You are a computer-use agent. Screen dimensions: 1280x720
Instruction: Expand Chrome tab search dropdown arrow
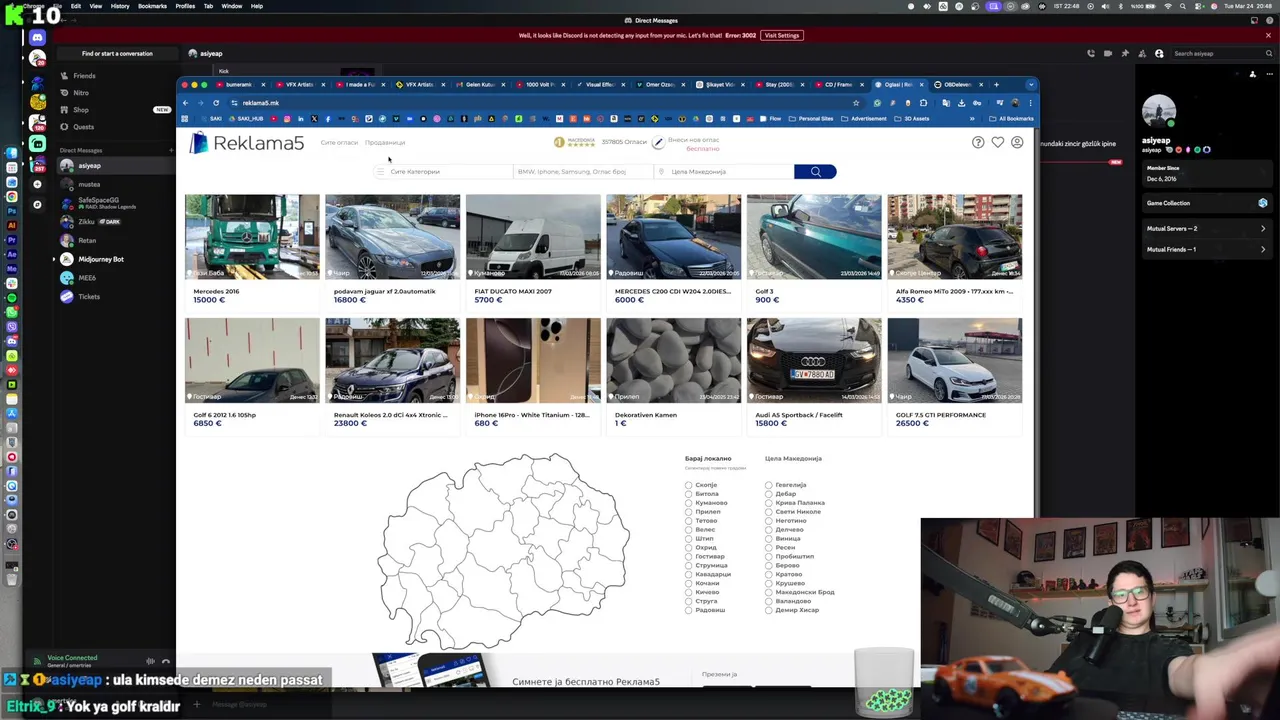point(1031,85)
